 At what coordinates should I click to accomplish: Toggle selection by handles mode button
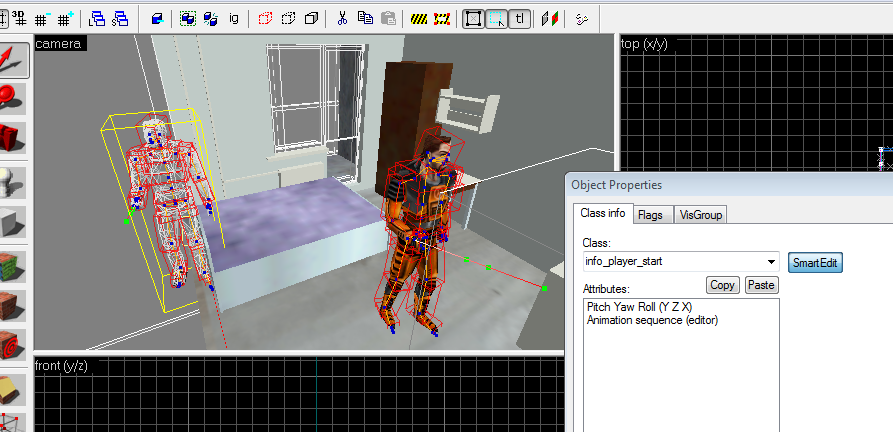[497, 18]
